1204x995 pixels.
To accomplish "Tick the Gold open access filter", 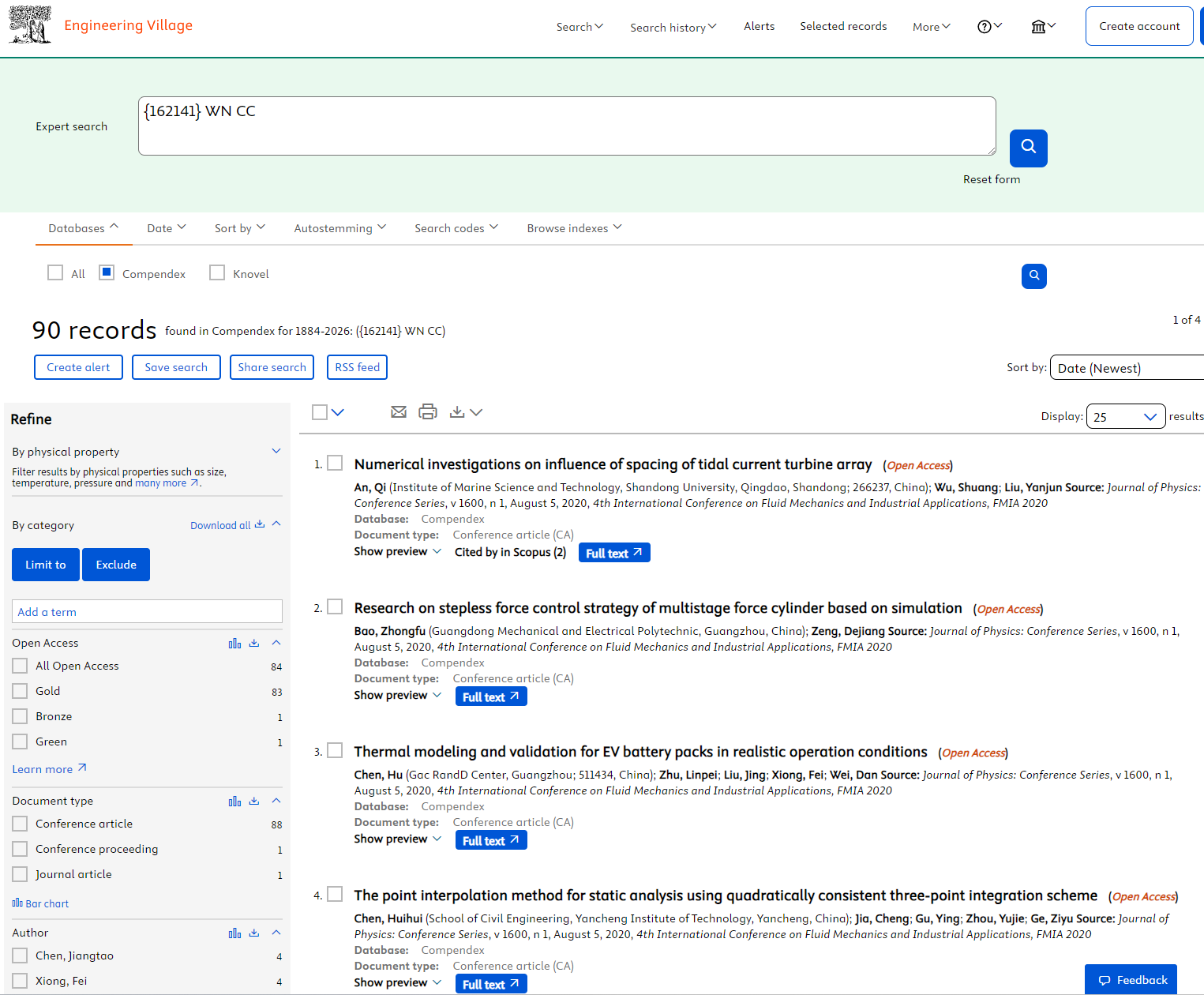I will 20,691.
